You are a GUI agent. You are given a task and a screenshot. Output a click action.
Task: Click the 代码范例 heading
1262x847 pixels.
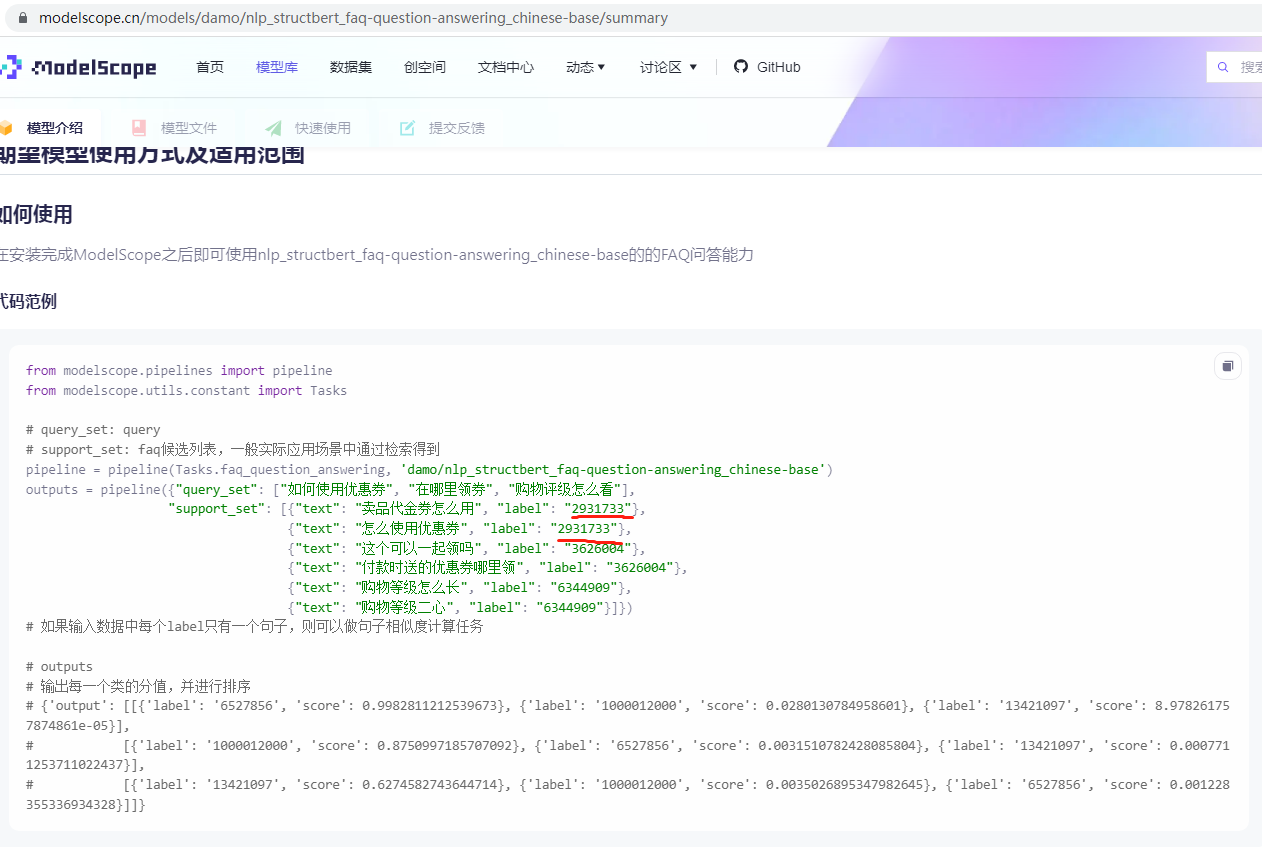[x=28, y=301]
